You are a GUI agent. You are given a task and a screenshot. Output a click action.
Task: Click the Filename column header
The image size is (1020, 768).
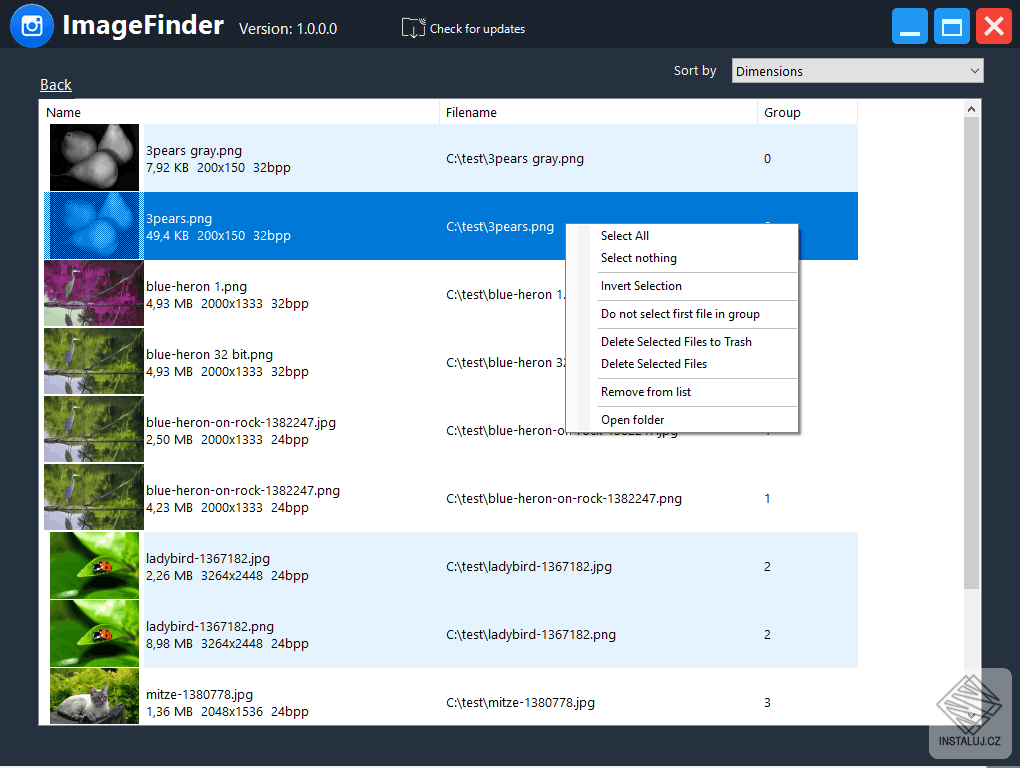coord(598,113)
